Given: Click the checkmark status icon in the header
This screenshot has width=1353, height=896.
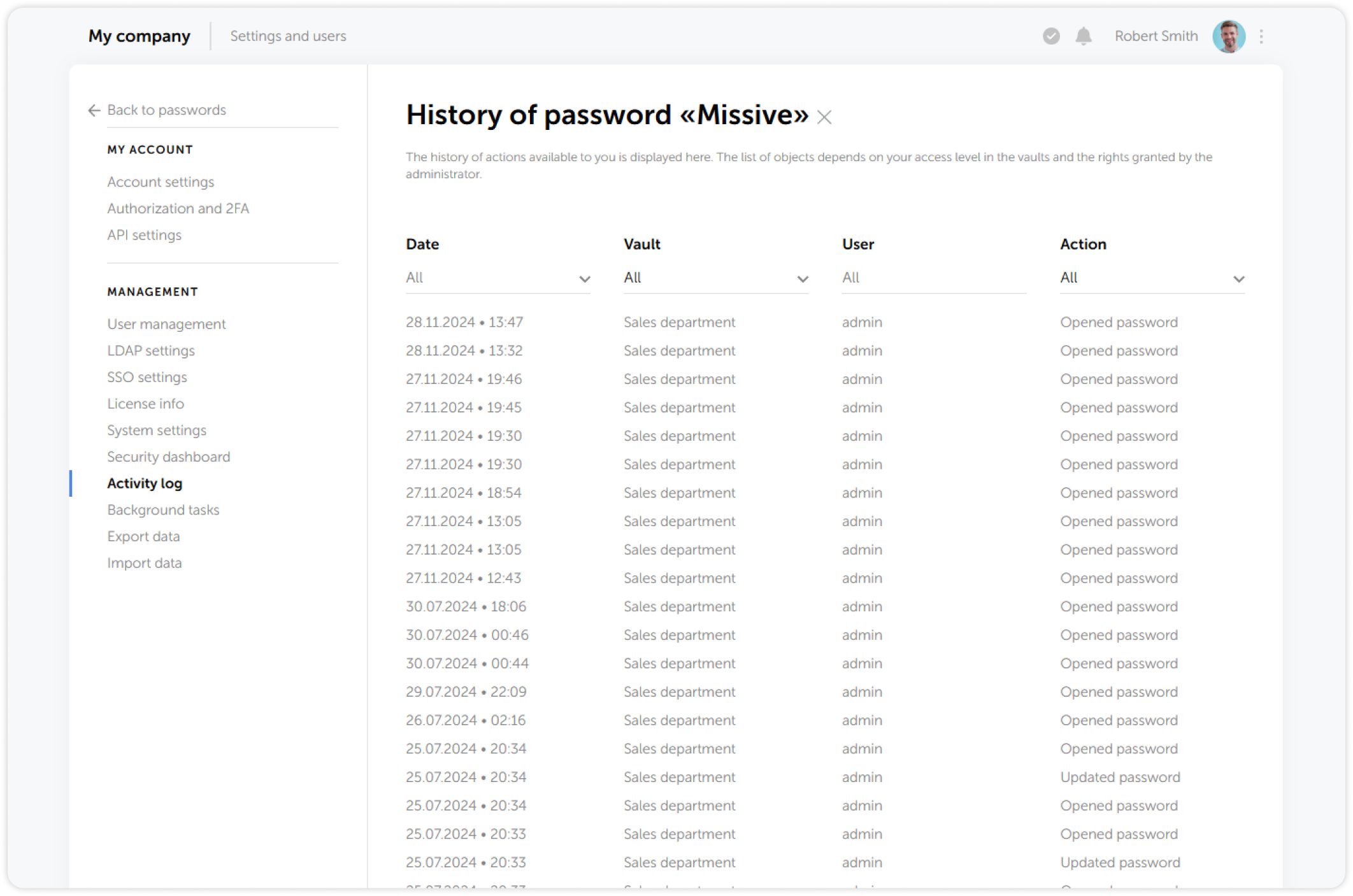Looking at the screenshot, I should (x=1050, y=36).
